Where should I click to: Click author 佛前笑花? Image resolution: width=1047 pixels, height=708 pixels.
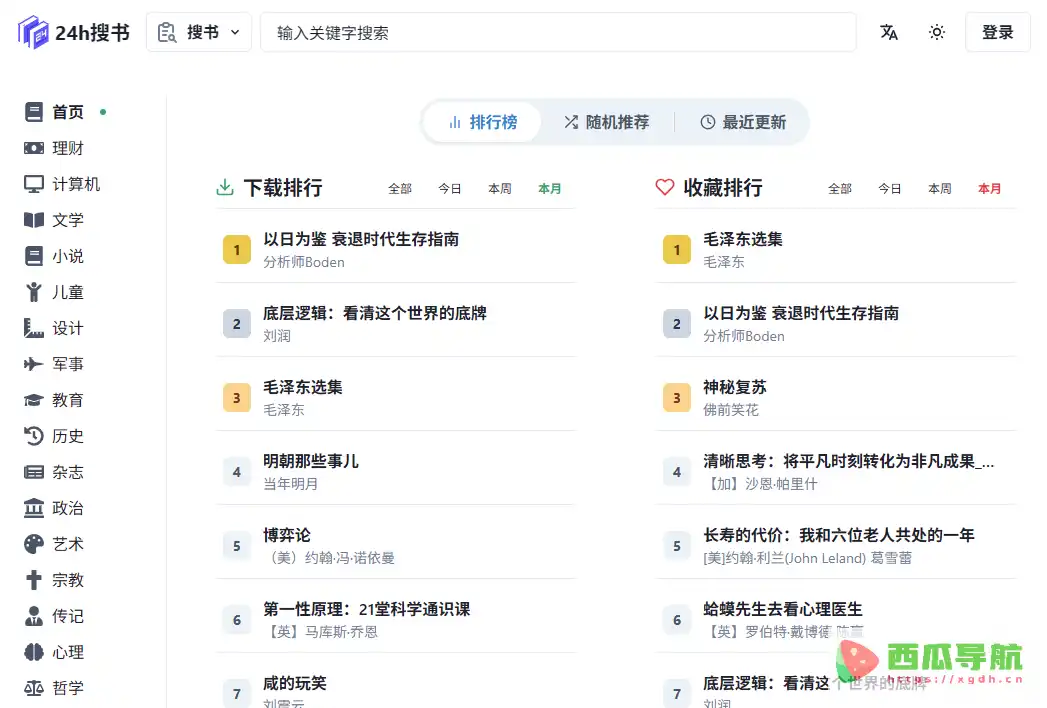[x=730, y=410]
